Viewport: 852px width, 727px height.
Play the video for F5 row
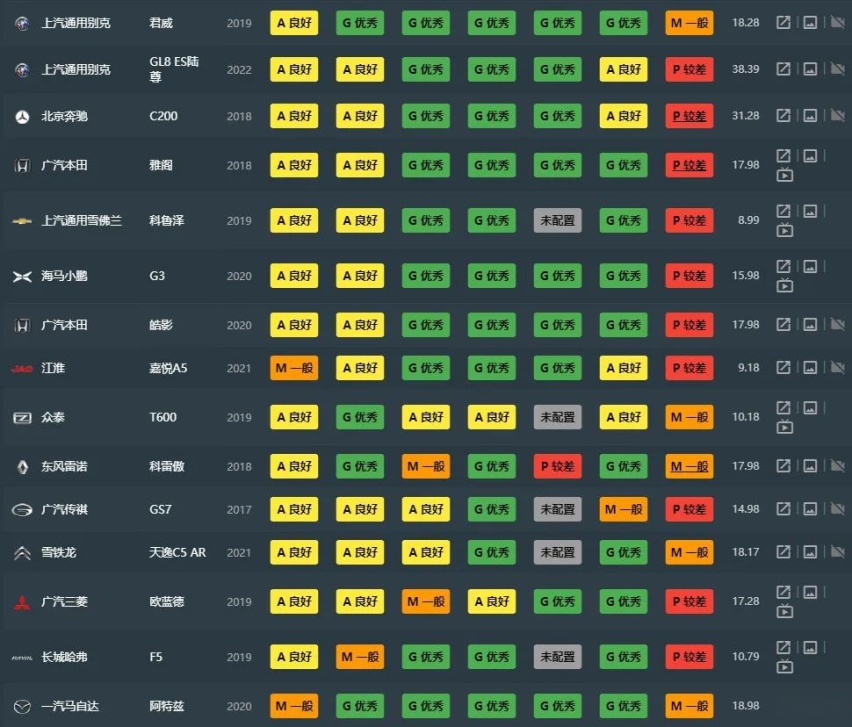pyautogui.click(x=785, y=666)
